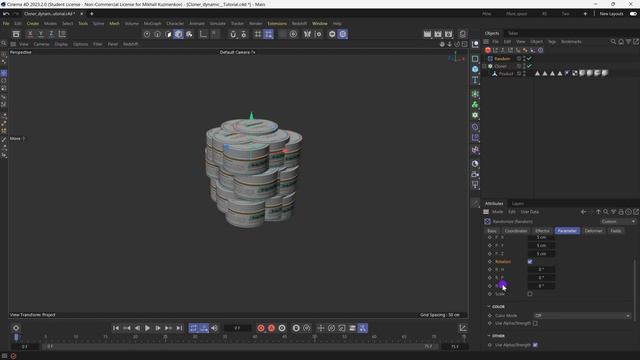Switch to the Fields tab
Screen dimensions: 640x360
(x=616, y=231)
